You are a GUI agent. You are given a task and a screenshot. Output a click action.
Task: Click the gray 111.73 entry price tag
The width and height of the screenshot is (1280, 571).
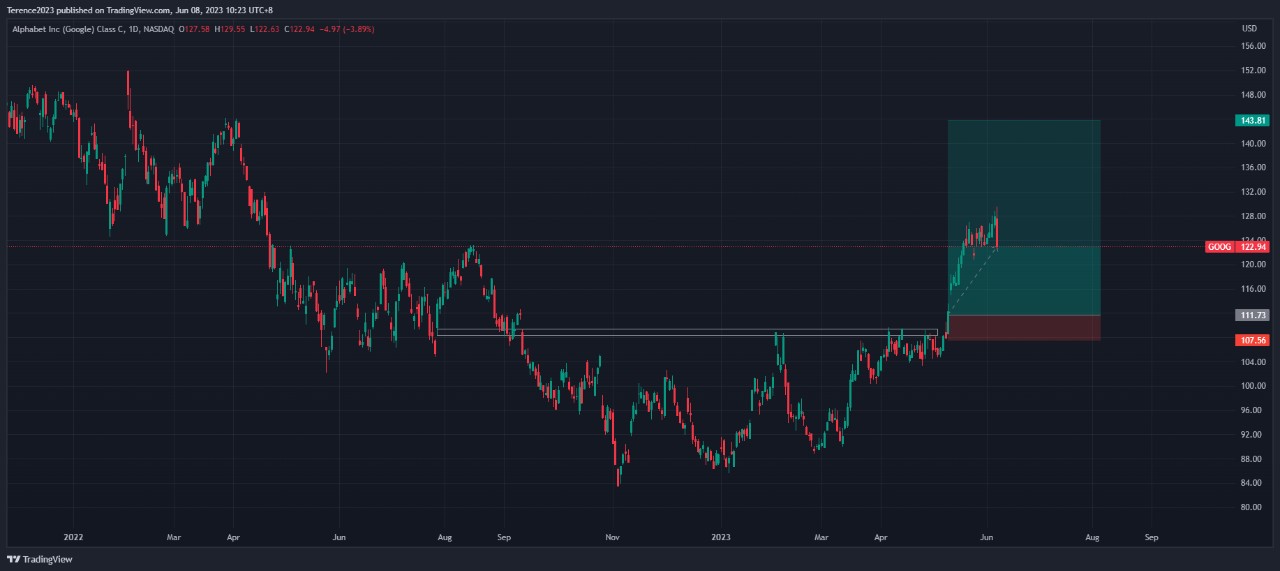click(x=1252, y=315)
